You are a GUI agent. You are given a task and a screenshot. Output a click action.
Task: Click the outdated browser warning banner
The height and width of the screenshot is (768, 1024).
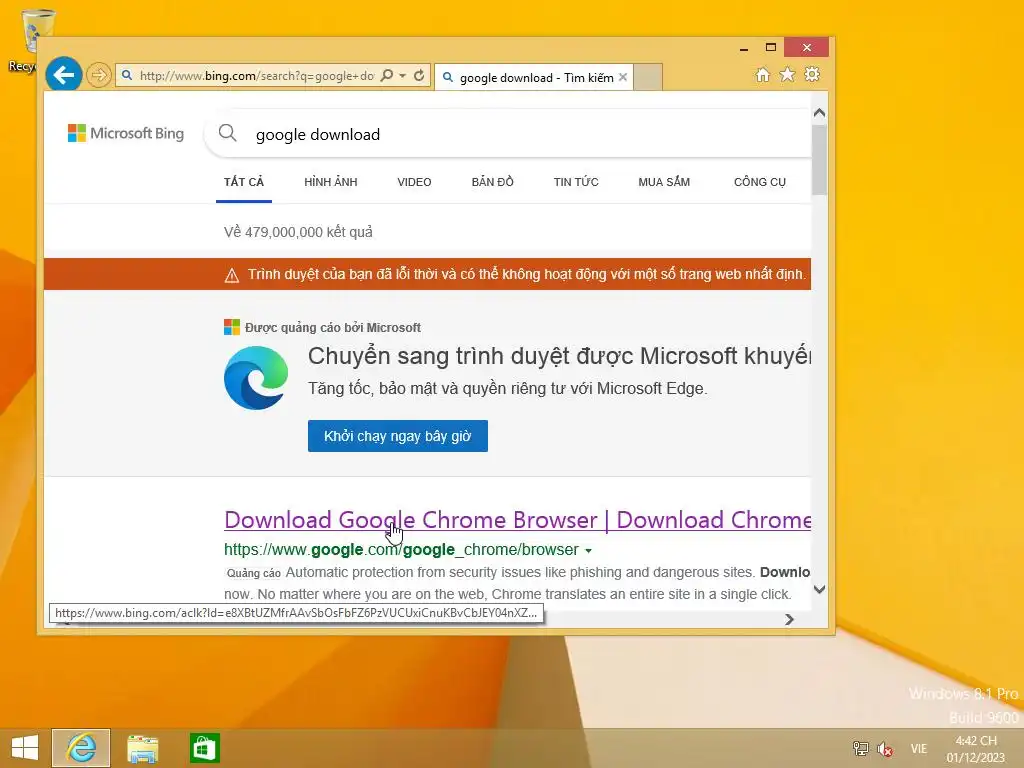[427, 274]
